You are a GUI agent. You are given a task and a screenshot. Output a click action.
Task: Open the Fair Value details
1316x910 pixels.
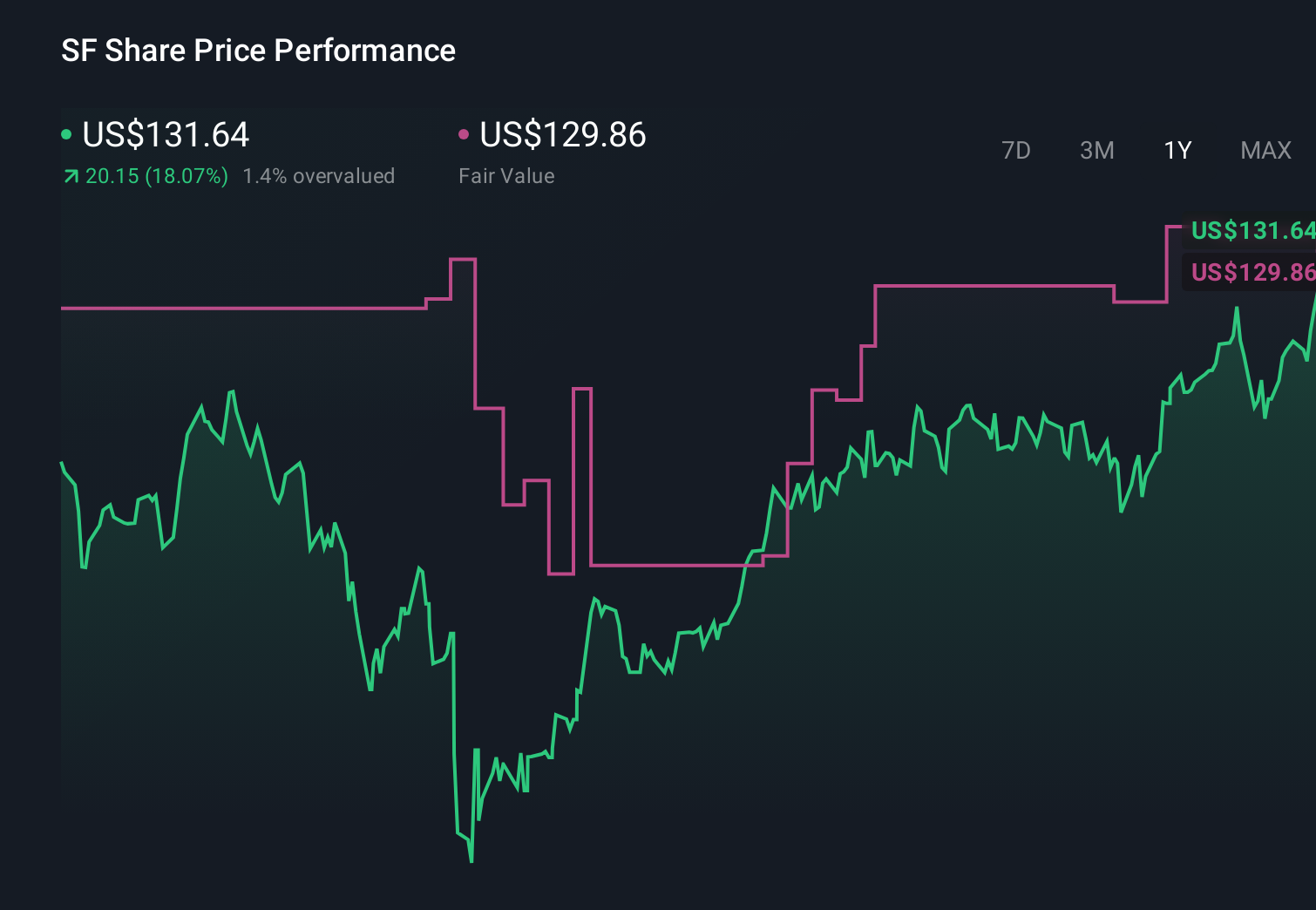(x=505, y=175)
